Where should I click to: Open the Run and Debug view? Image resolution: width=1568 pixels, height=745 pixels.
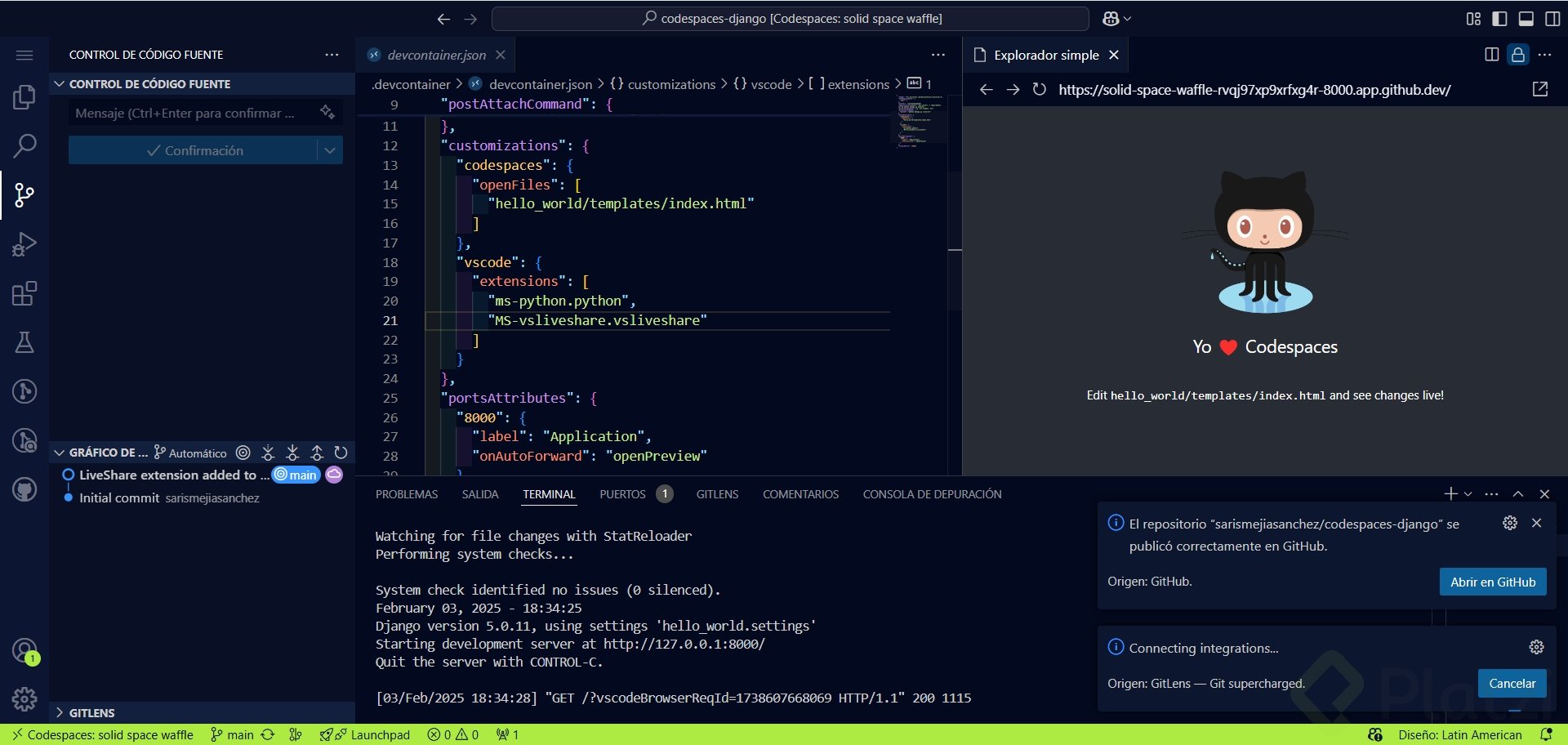coord(24,244)
